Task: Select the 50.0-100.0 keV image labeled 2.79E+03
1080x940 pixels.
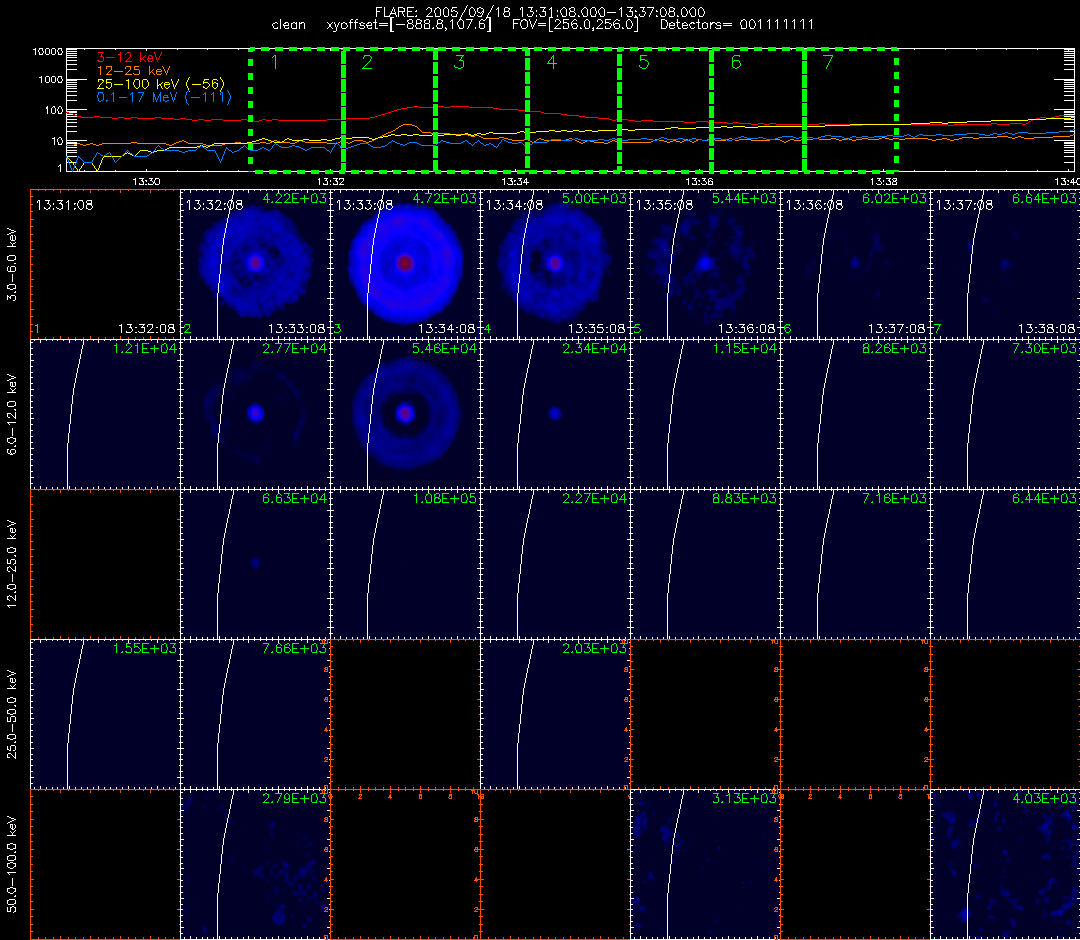Action: tap(256, 864)
